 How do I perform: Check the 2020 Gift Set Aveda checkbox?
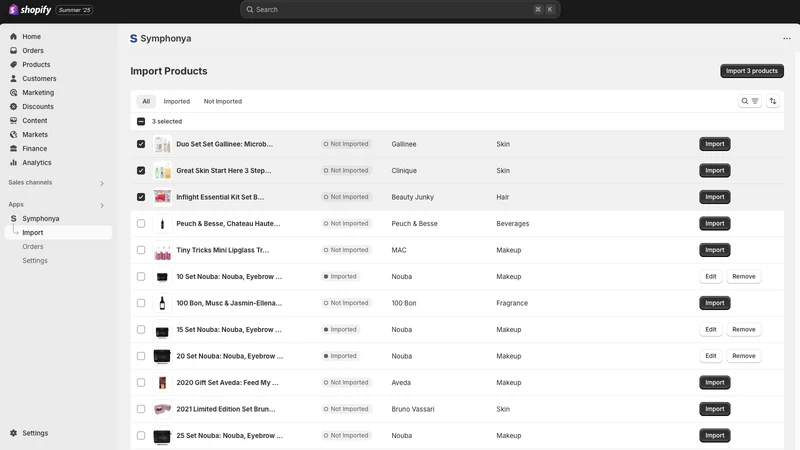[141, 383]
